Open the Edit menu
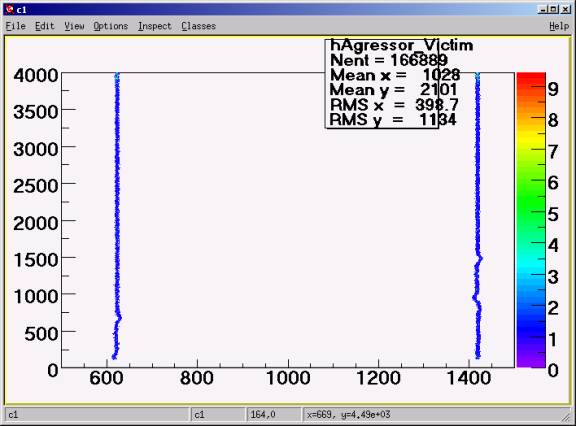Viewport: 576px width, 426px height. point(44,26)
